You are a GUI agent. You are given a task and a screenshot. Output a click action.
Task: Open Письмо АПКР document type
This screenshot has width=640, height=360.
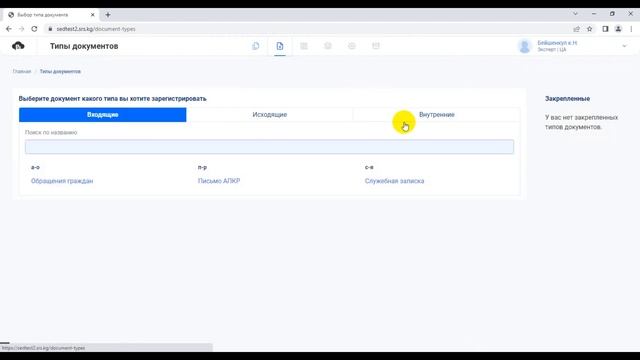pos(219,181)
